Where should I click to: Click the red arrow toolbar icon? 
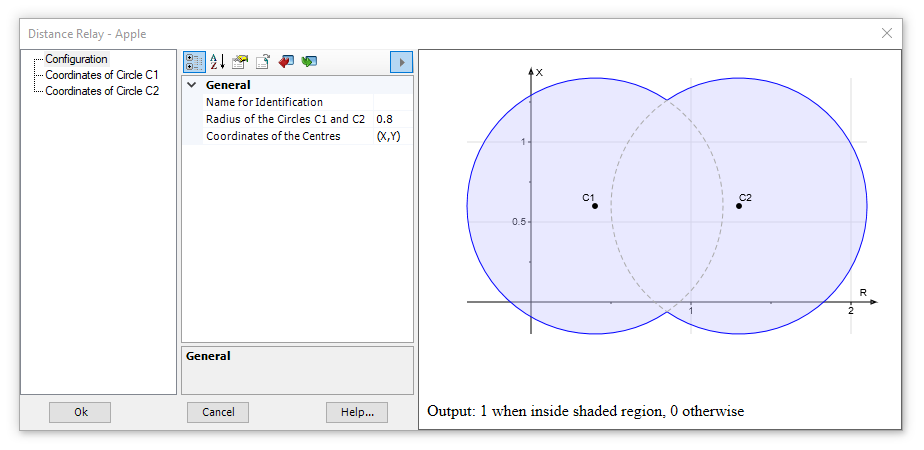(286, 62)
